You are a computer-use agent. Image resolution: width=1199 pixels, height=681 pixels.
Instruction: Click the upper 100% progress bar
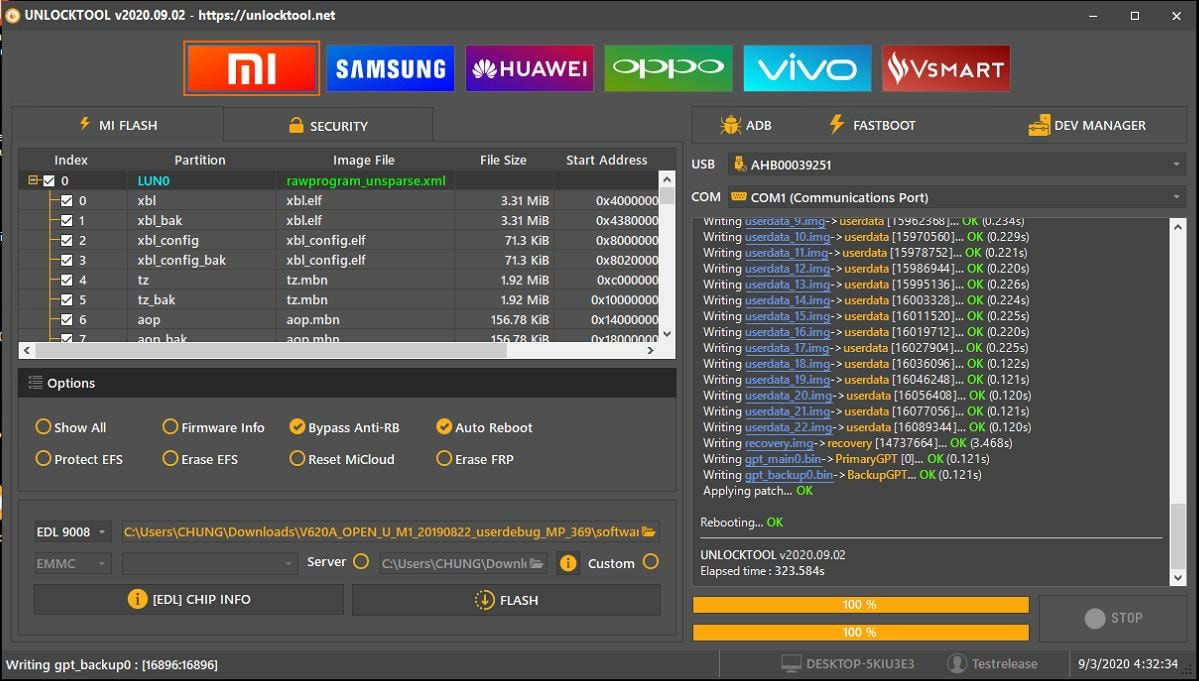click(860, 605)
